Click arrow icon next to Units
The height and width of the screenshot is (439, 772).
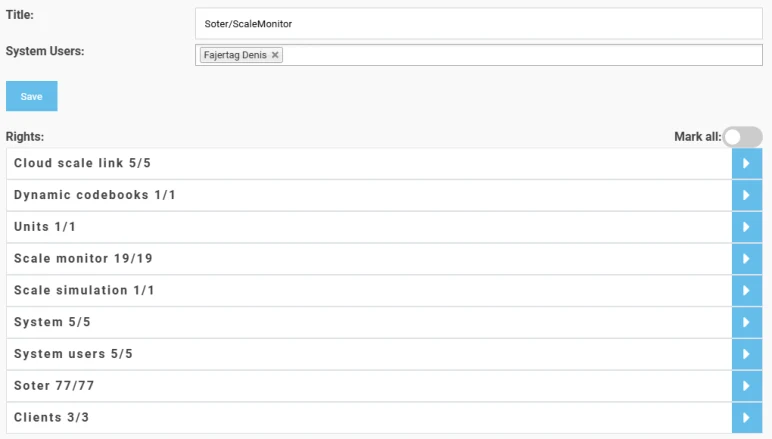[747, 227]
